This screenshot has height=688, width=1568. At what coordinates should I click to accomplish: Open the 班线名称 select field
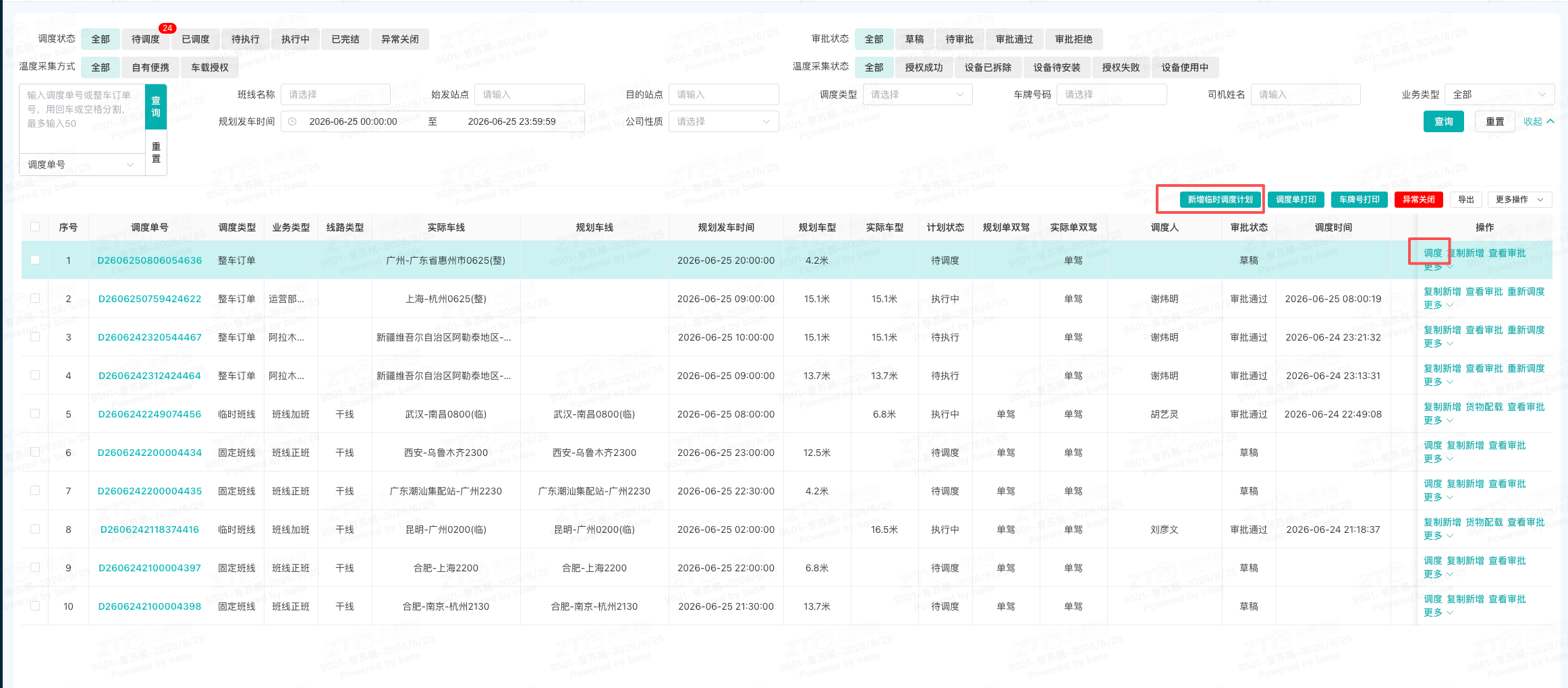pyautogui.click(x=335, y=94)
